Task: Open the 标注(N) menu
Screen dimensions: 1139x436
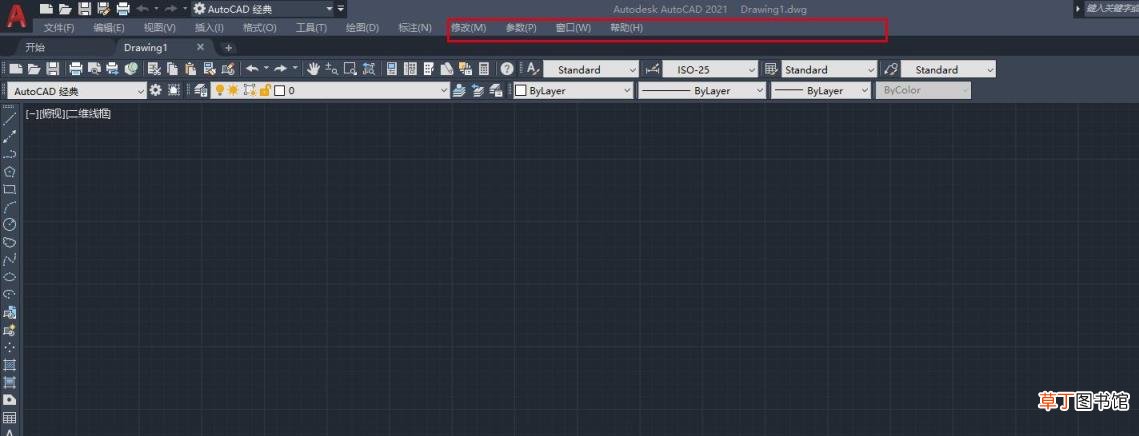Action: pos(415,28)
